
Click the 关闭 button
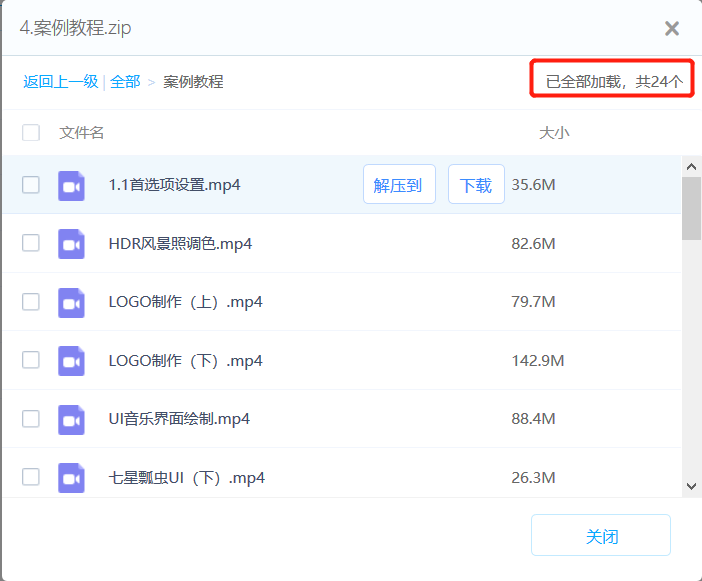coord(601,535)
